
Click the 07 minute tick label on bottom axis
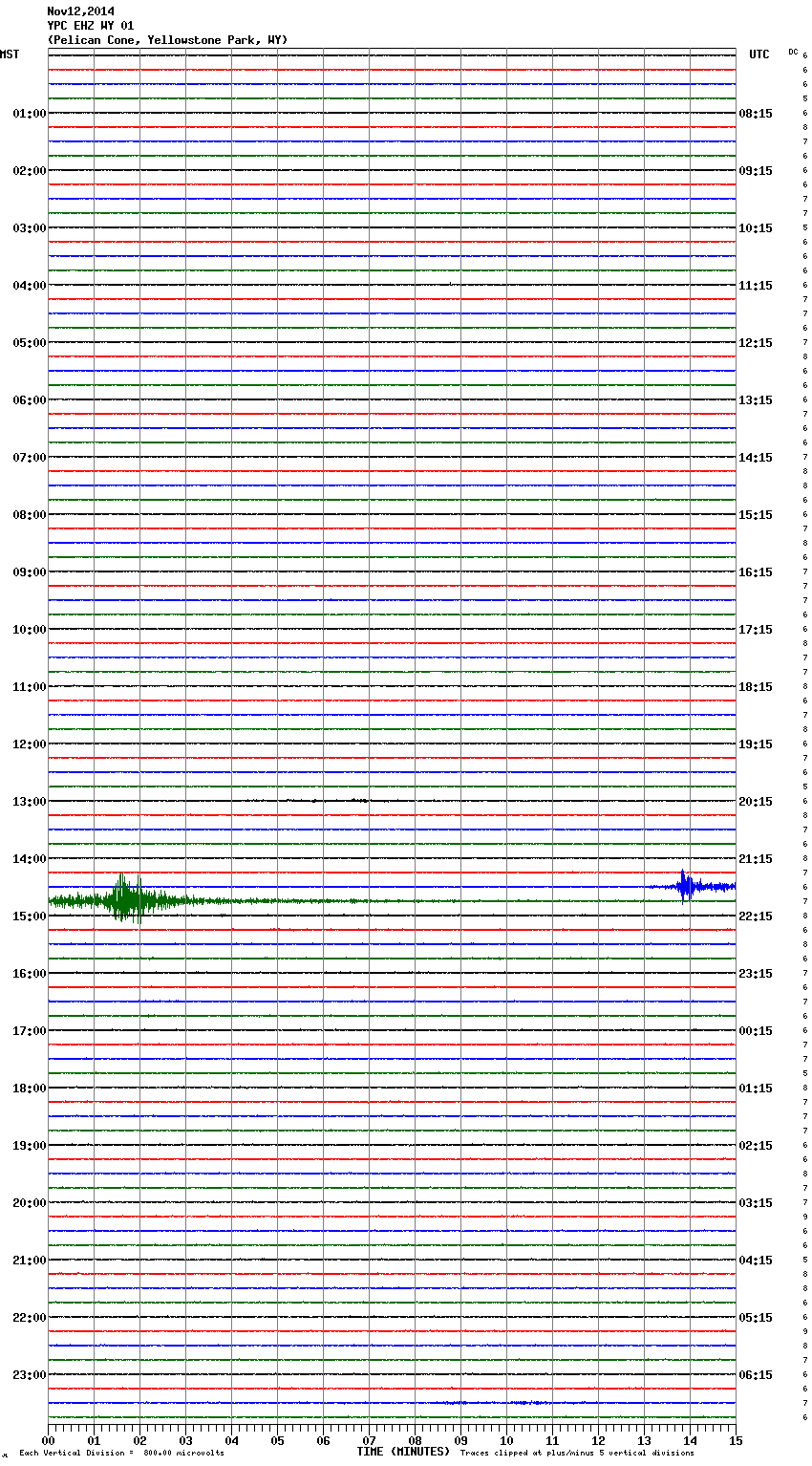(369, 1440)
